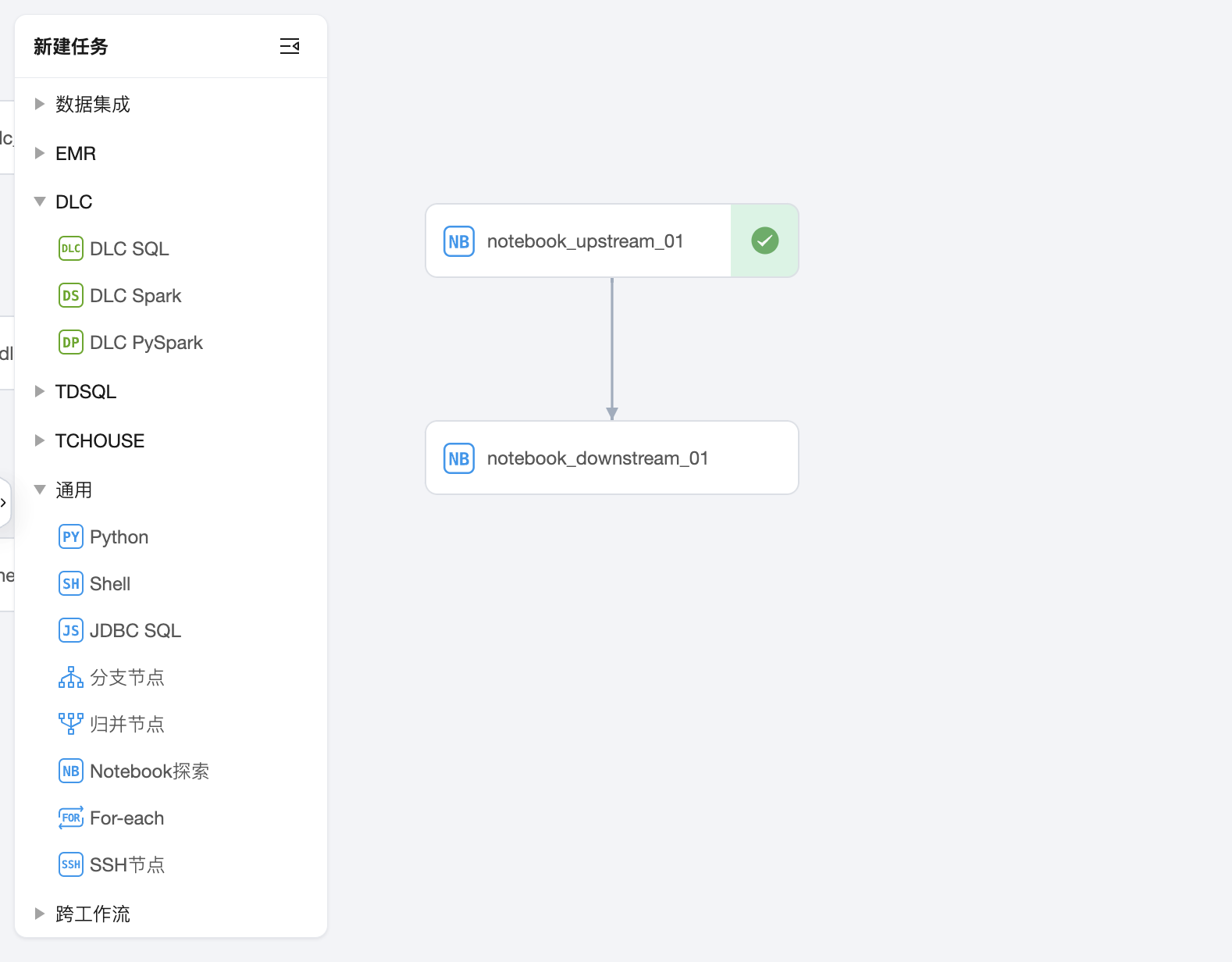The width and height of the screenshot is (1232, 962).
Task: Select the For-each task icon
Action: click(71, 818)
